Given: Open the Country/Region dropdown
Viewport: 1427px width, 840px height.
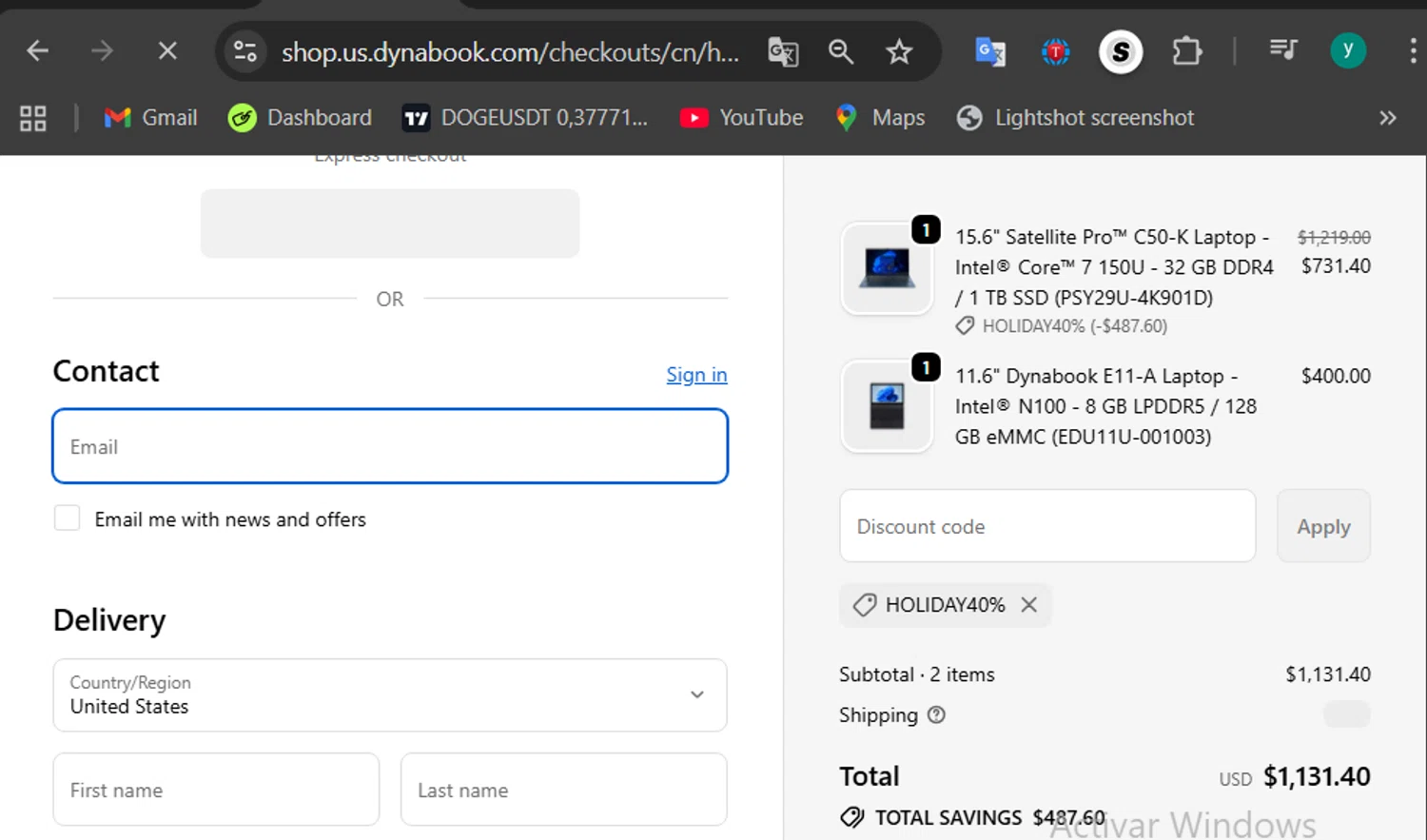Looking at the screenshot, I should coord(390,695).
